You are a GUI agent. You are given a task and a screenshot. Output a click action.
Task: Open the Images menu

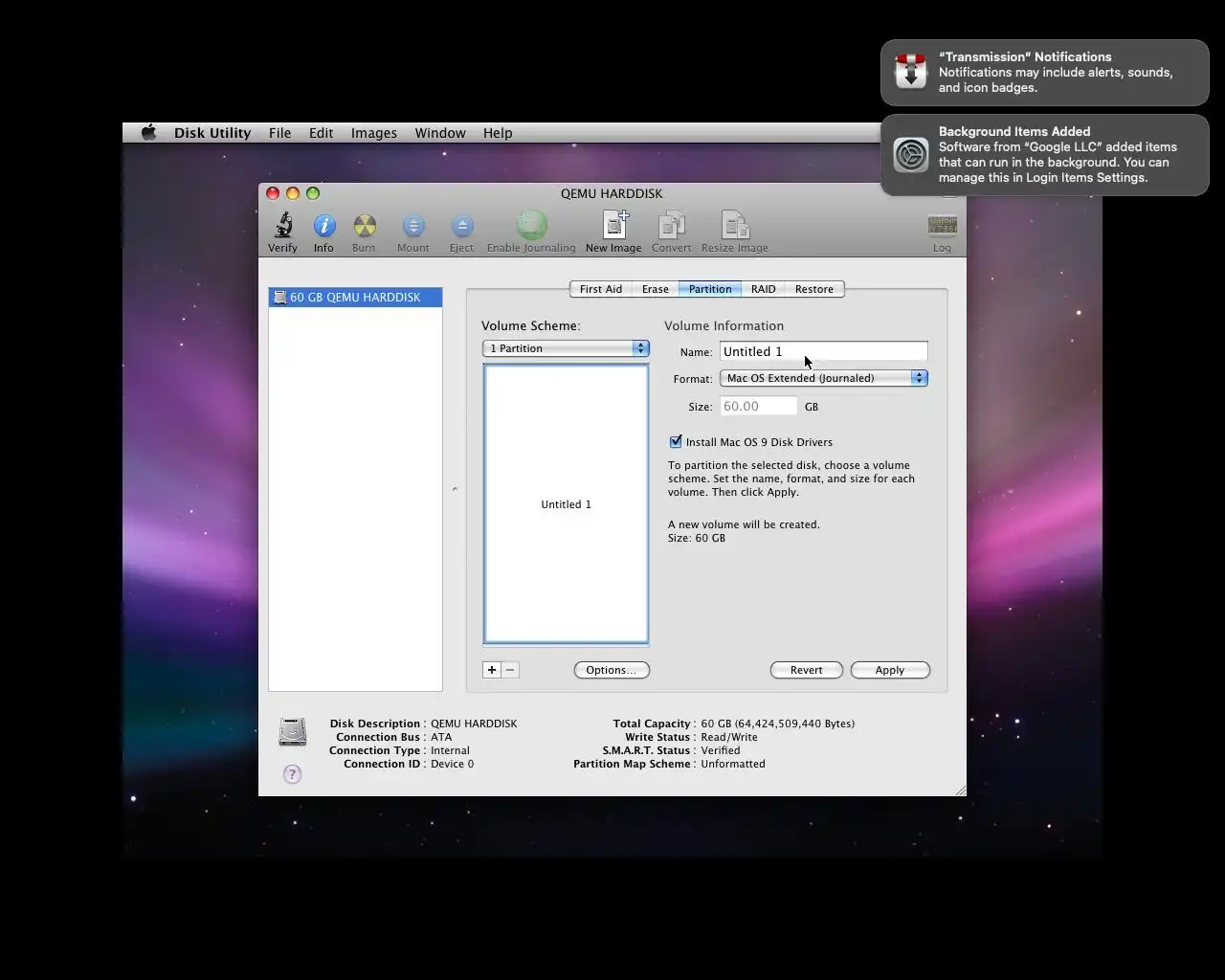click(374, 133)
